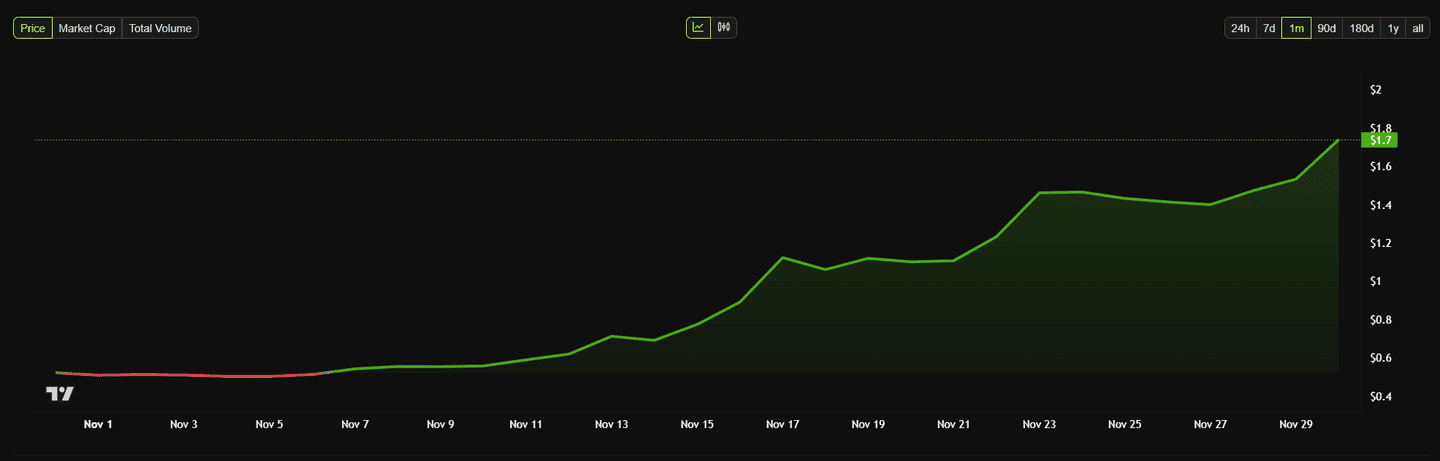Switch to line chart view icon
The height and width of the screenshot is (461, 1440).
(698, 28)
